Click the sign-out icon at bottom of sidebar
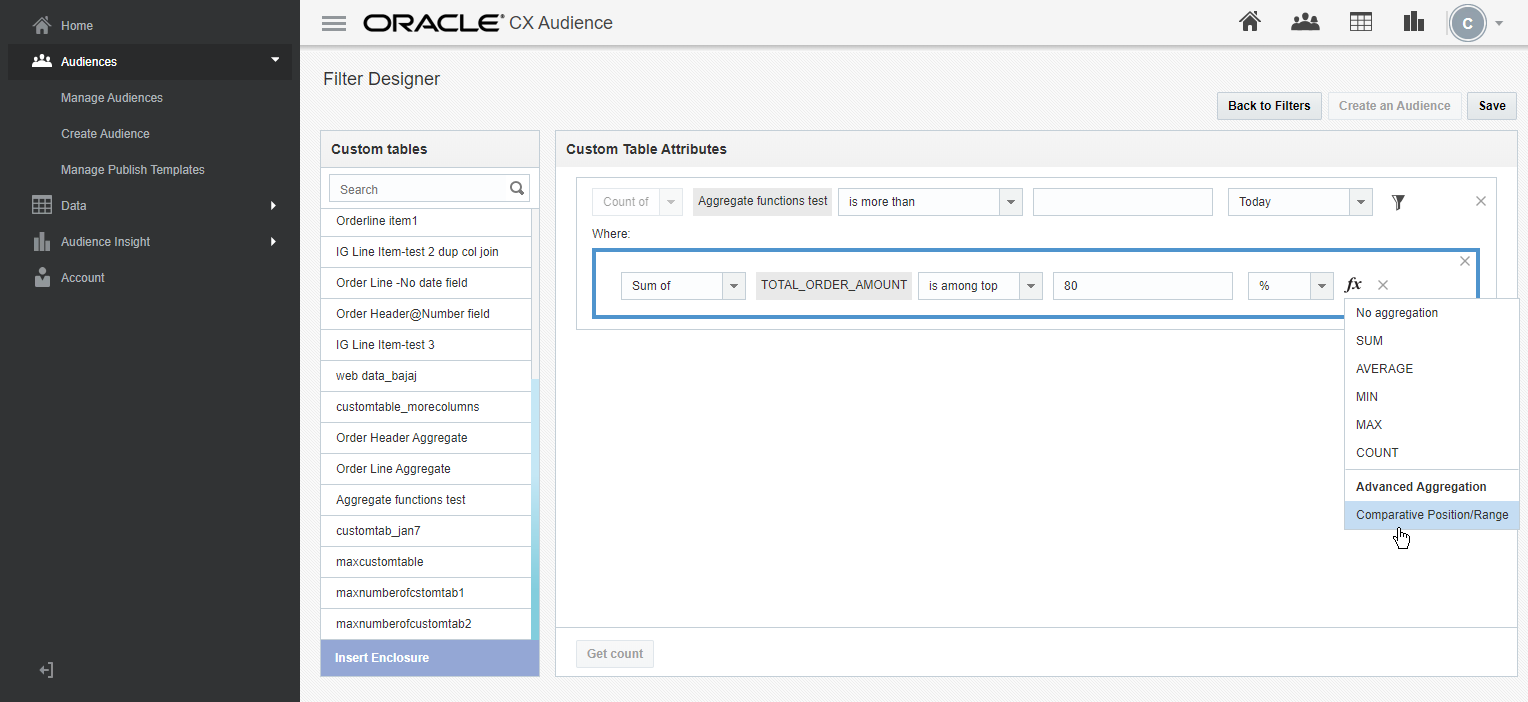This screenshot has height=702, width=1528. [46, 669]
